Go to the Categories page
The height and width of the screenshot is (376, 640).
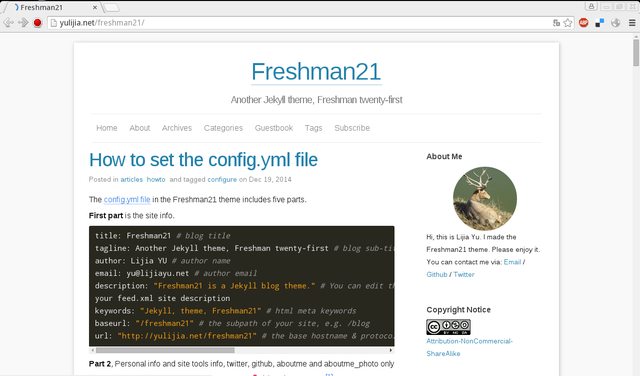(x=223, y=128)
